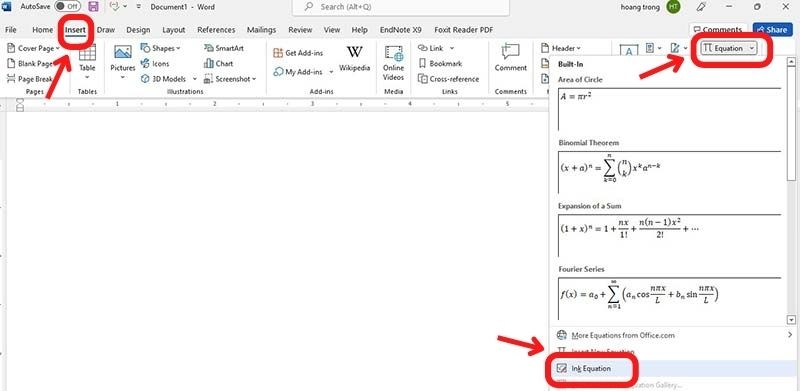This screenshot has height=391, width=800.
Task: Click the Chart button
Action: 218,64
